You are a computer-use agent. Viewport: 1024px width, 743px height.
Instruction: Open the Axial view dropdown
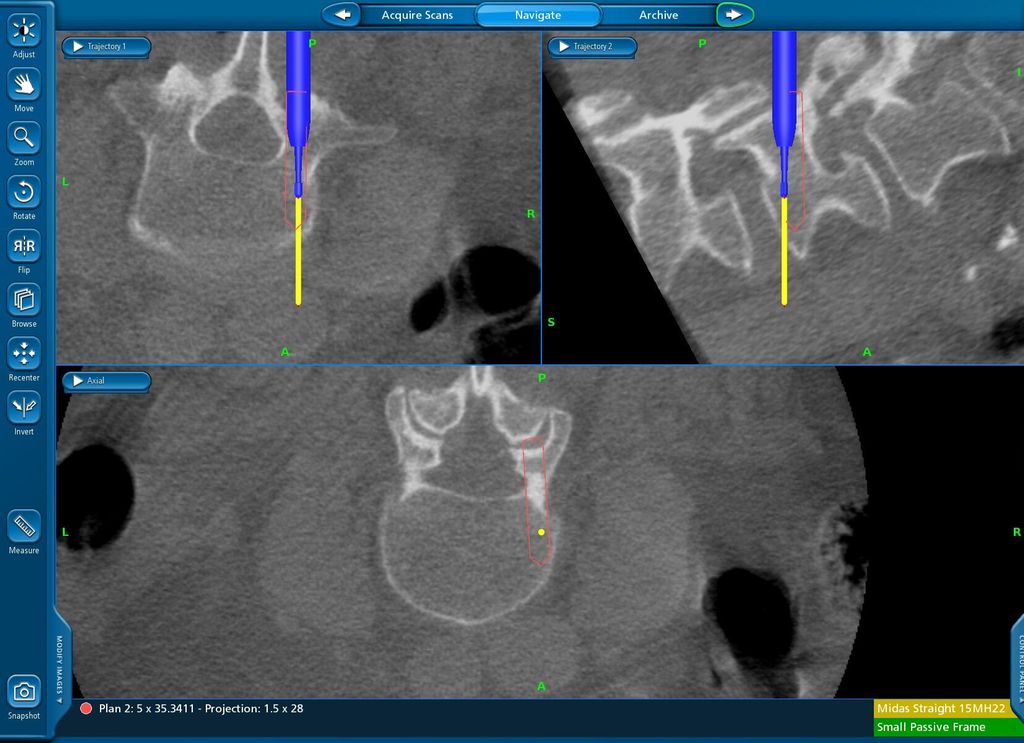pos(106,381)
